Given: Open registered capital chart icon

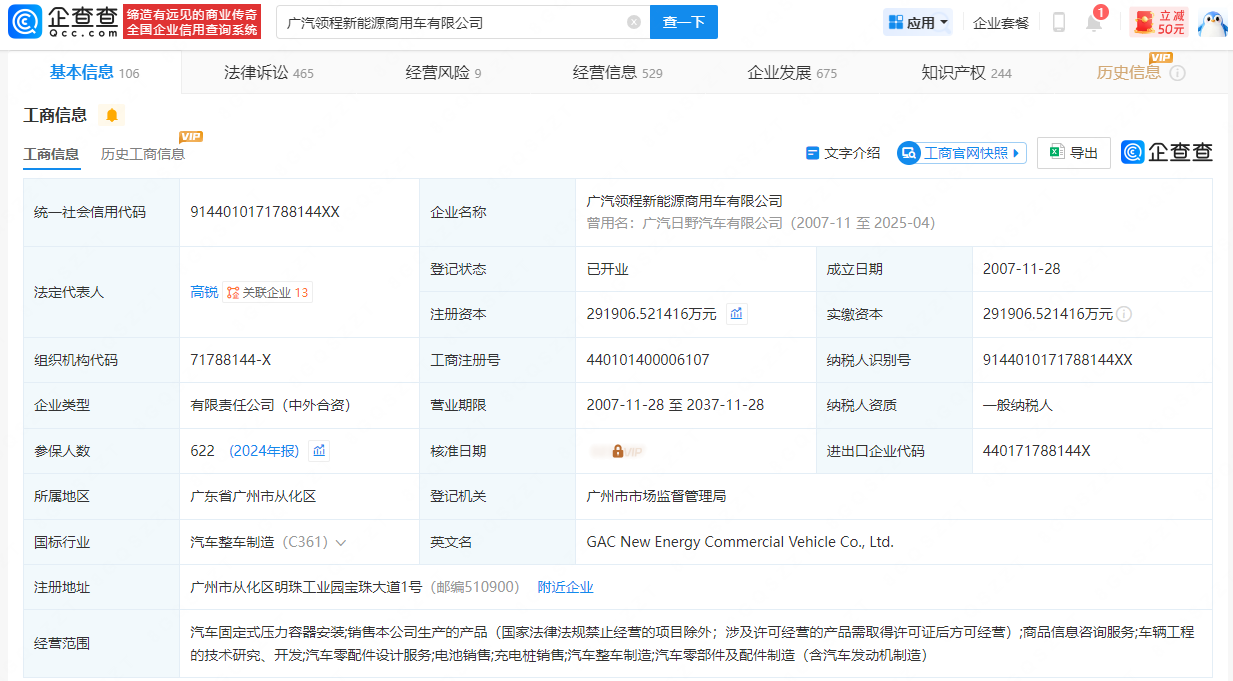Looking at the screenshot, I should (737, 314).
